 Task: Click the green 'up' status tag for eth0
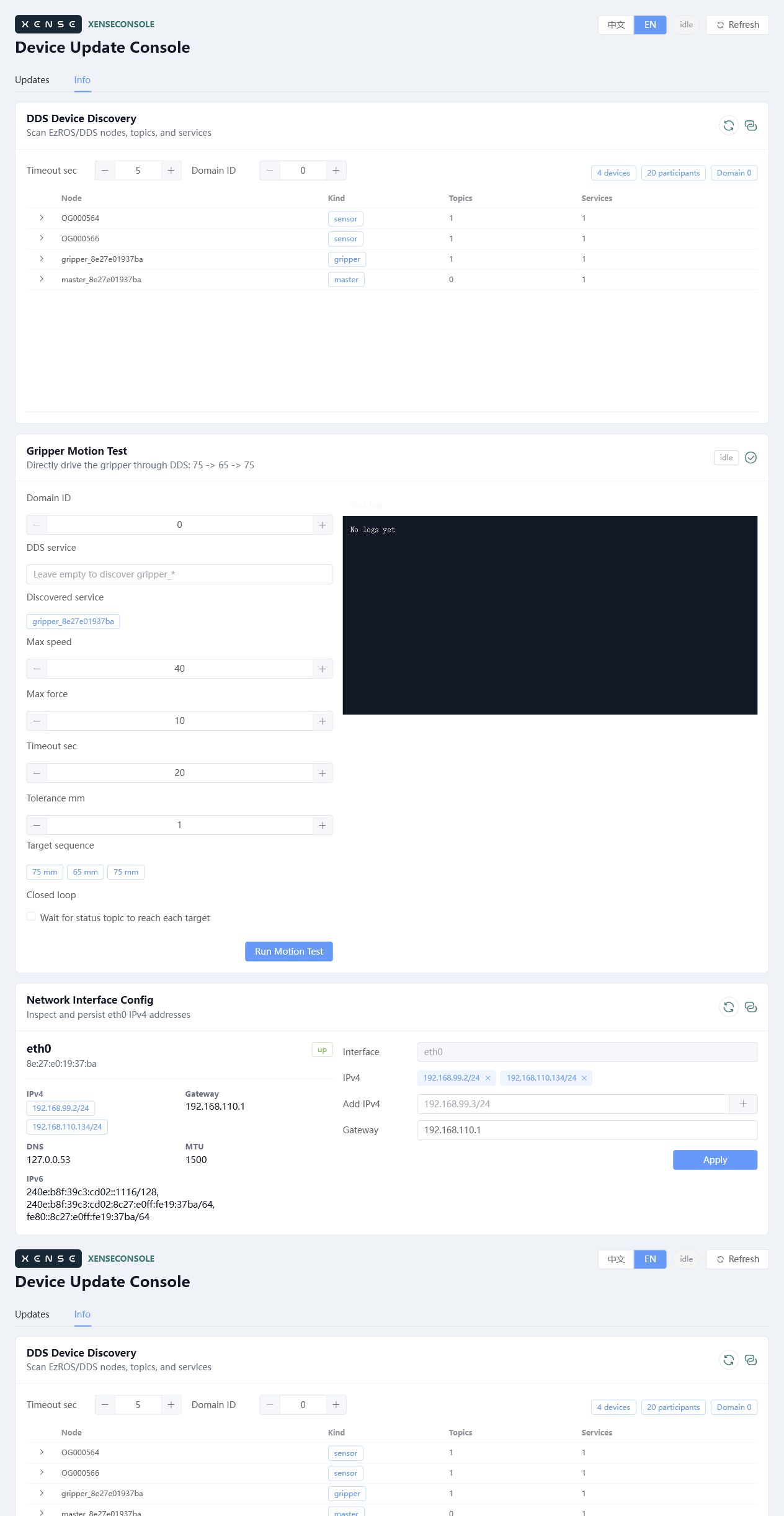(x=322, y=1050)
